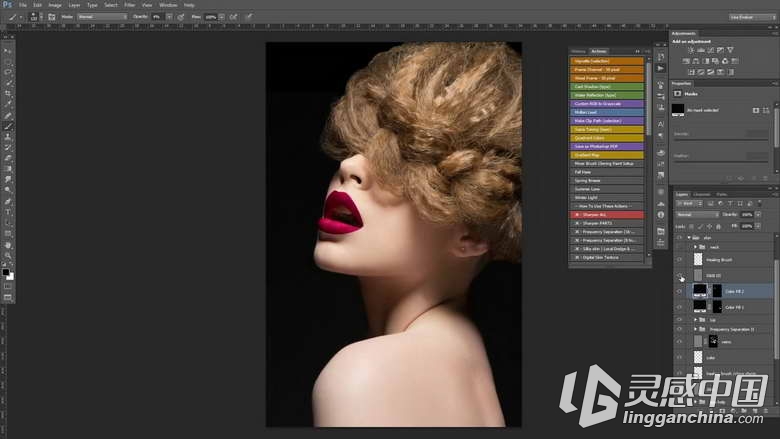Add an Invert adjustment
The height and width of the screenshot is (439, 780).
[691, 72]
